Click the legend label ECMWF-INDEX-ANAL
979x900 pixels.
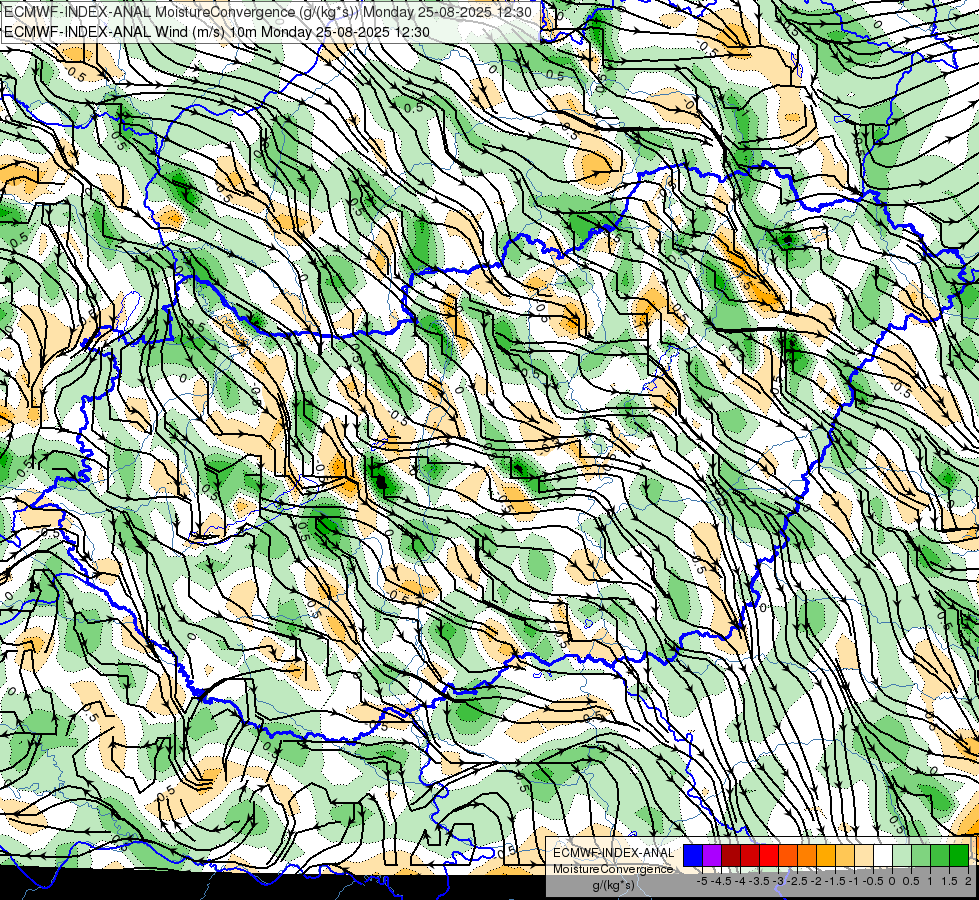coord(613,853)
